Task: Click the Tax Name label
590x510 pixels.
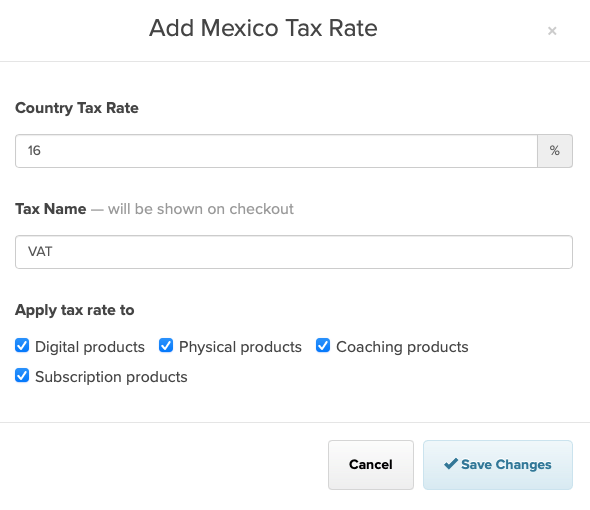Action: click(x=50, y=209)
